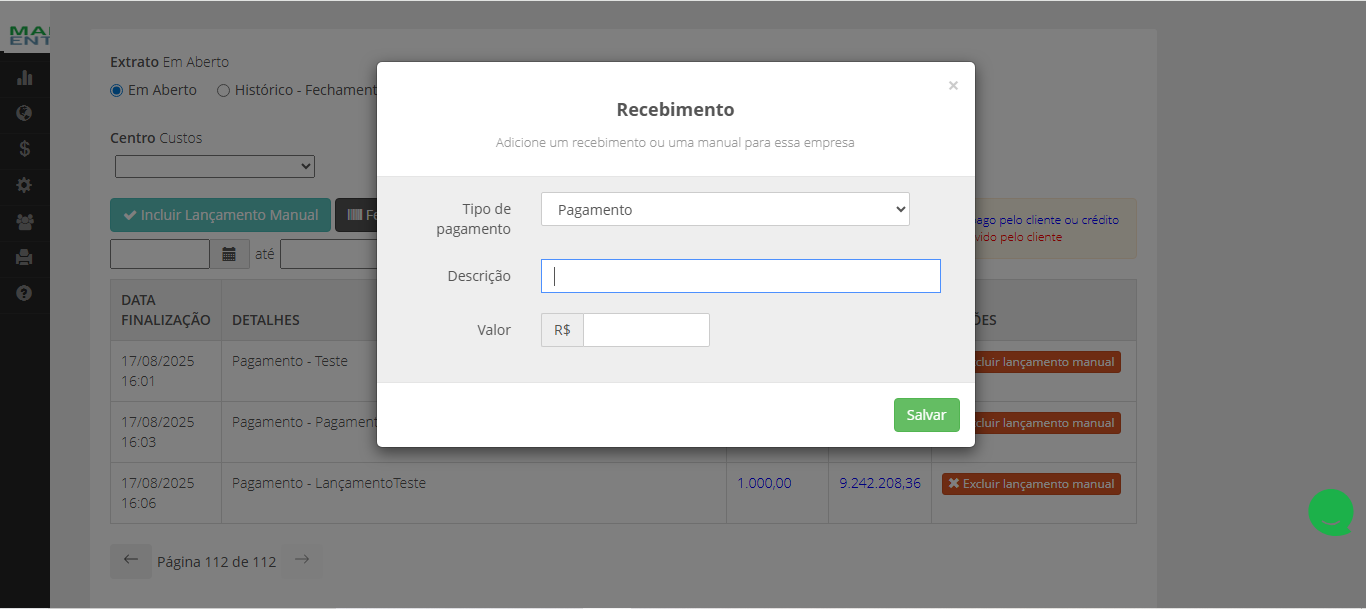Select the 'Histórico - Fechamento' radio option
The image size is (1366, 609).
(223, 90)
